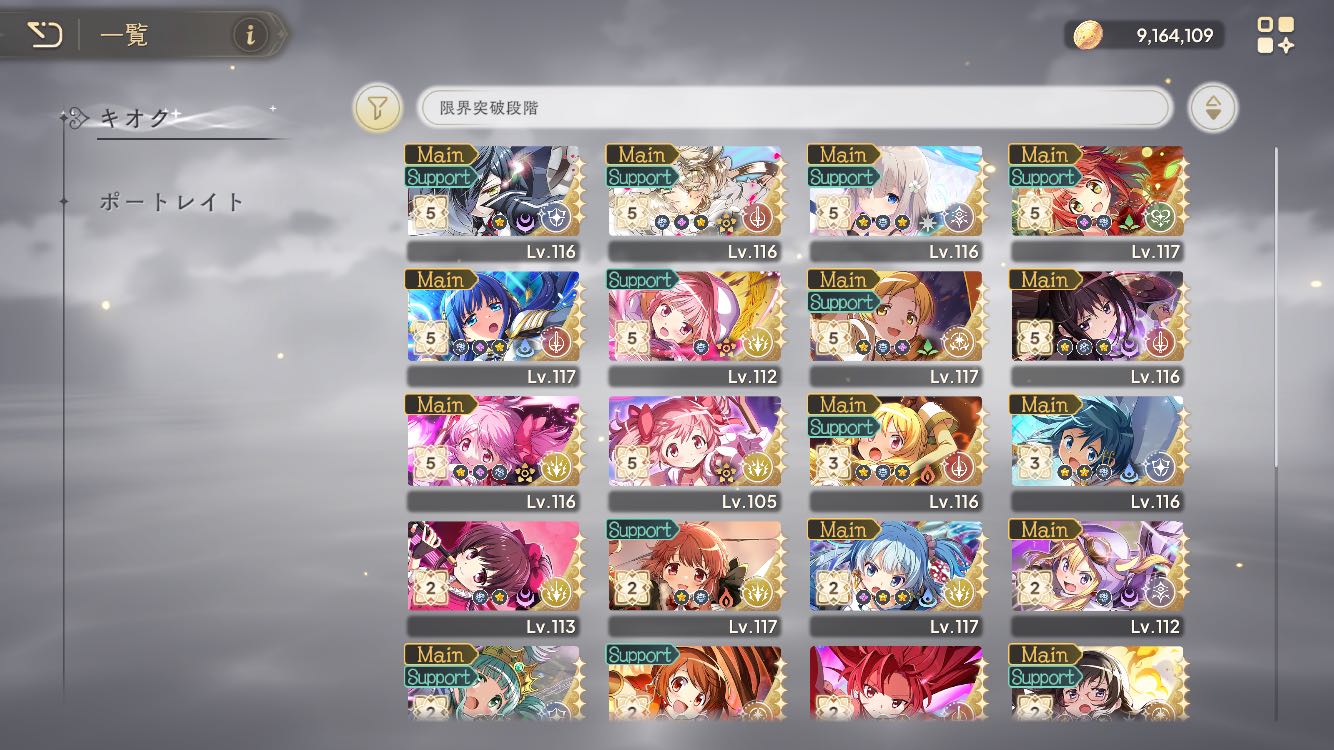Select the Lv.113 dark-haired card
1334x750 pixels.
tap(493, 578)
